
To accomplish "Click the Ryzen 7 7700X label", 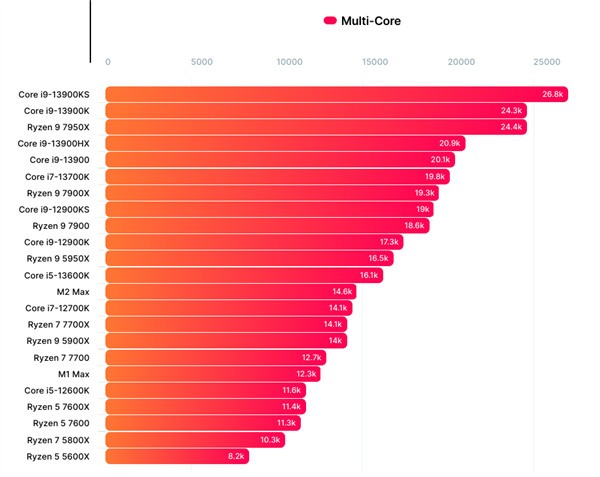I will (x=59, y=325).
